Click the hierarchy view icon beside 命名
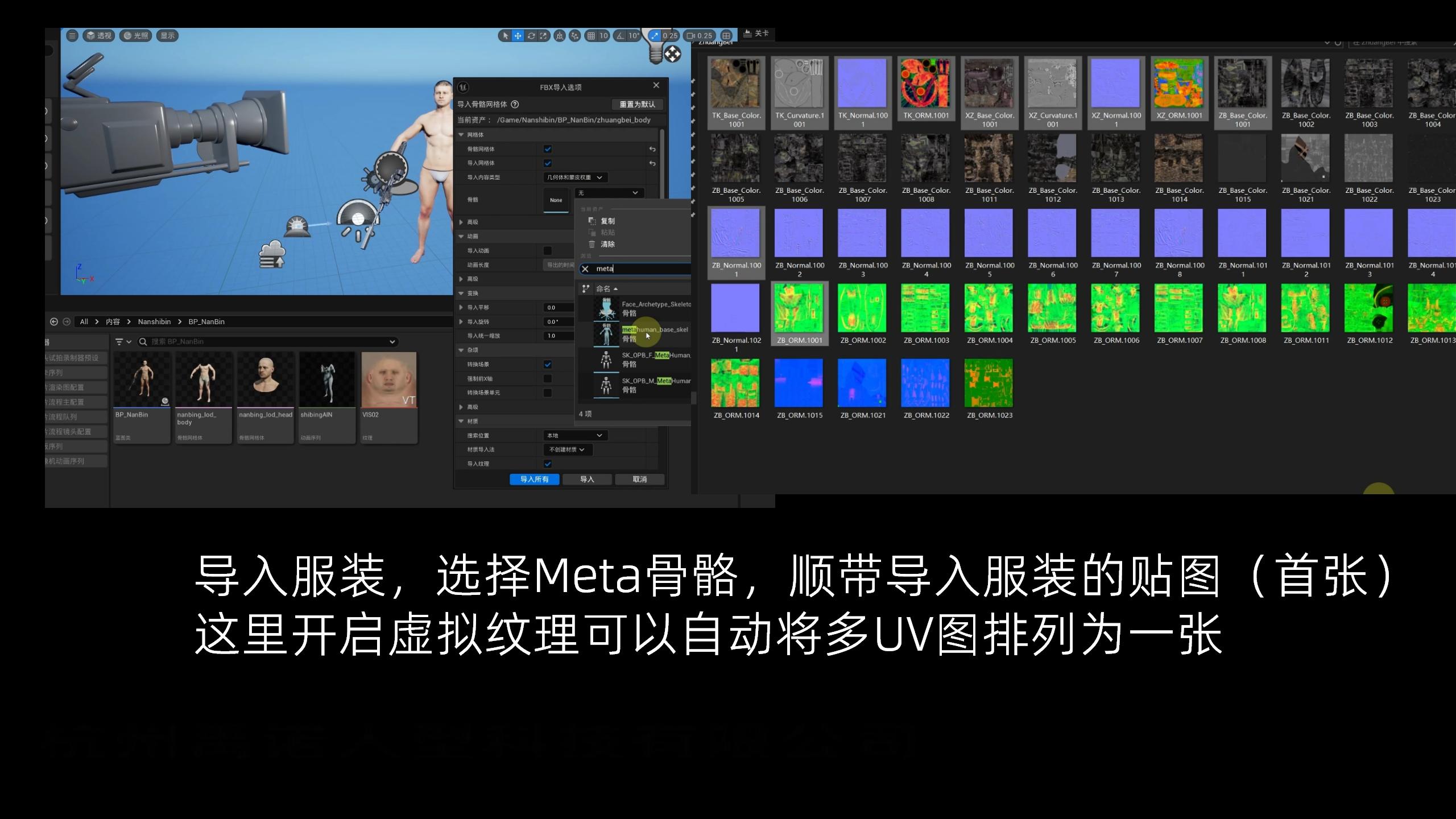Viewport: 1456px width, 819px height. pyautogui.click(x=586, y=289)
